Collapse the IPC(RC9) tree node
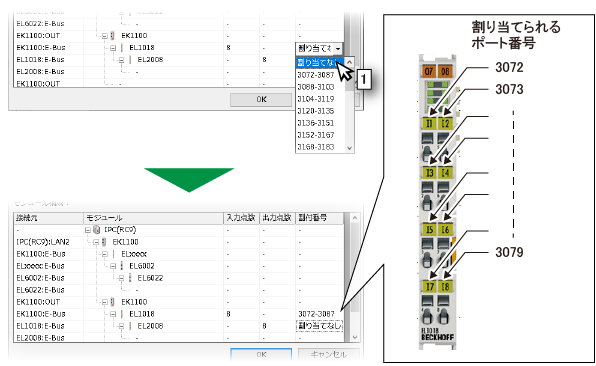This screenshot has height=366, width=596. click(x=88, y=230)
